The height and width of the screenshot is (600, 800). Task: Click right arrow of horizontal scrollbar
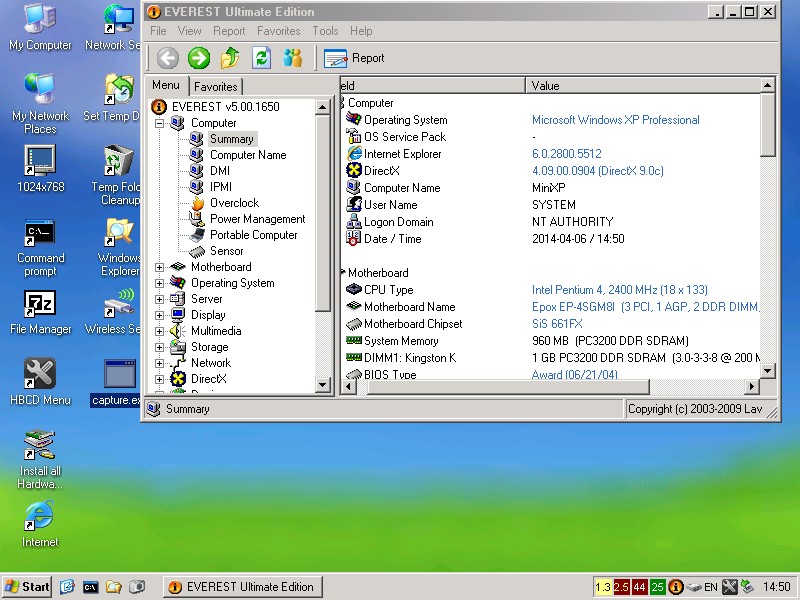[x=751, y=387]
